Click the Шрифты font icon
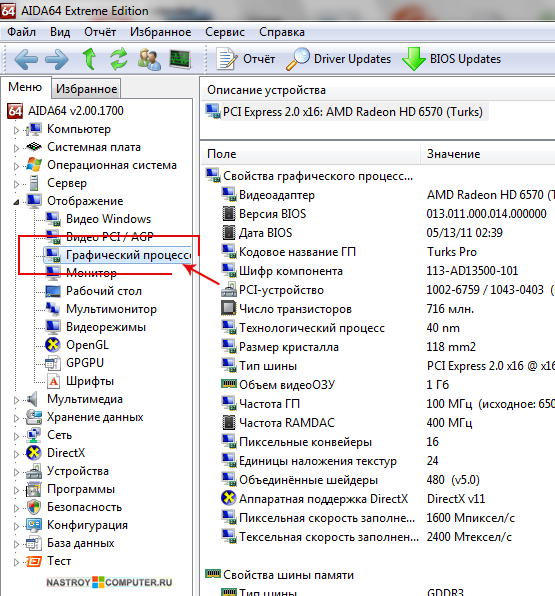This screenshot has width=555, height=596. coord(53,381)
